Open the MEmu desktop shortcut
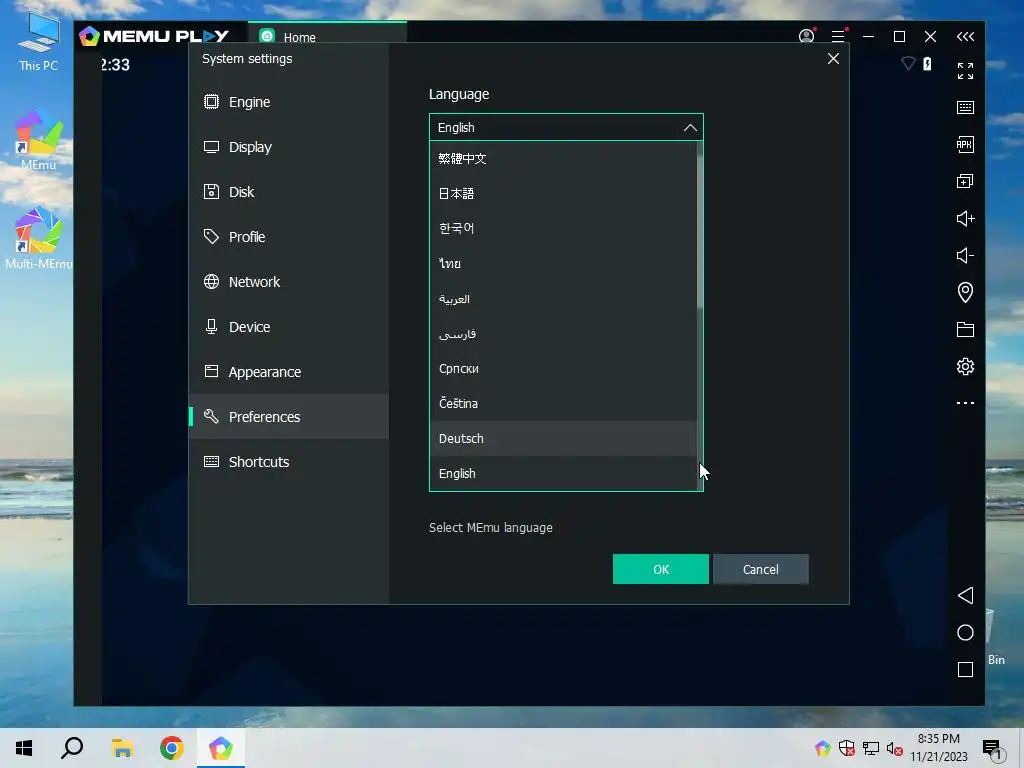 (x=38, y=140)
